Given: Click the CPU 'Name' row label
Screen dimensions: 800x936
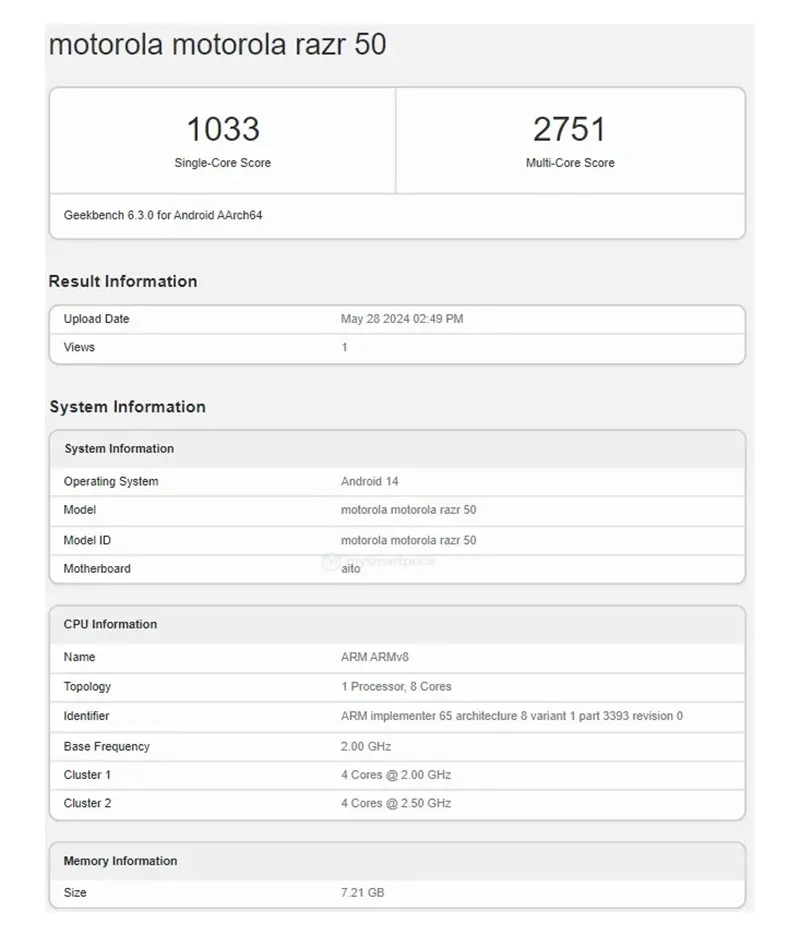Looking at the screenshot, I should (x=79, y=657).
